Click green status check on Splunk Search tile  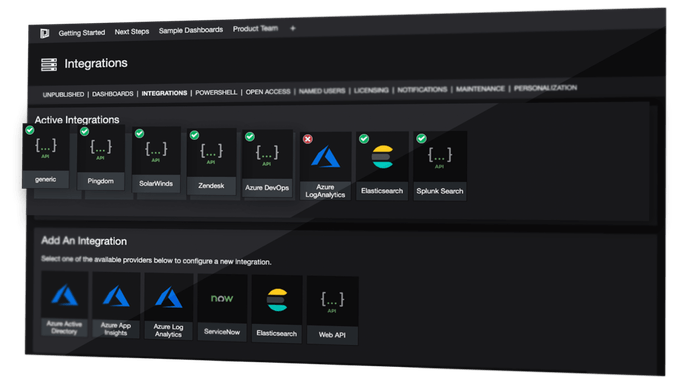click(422, 138)
